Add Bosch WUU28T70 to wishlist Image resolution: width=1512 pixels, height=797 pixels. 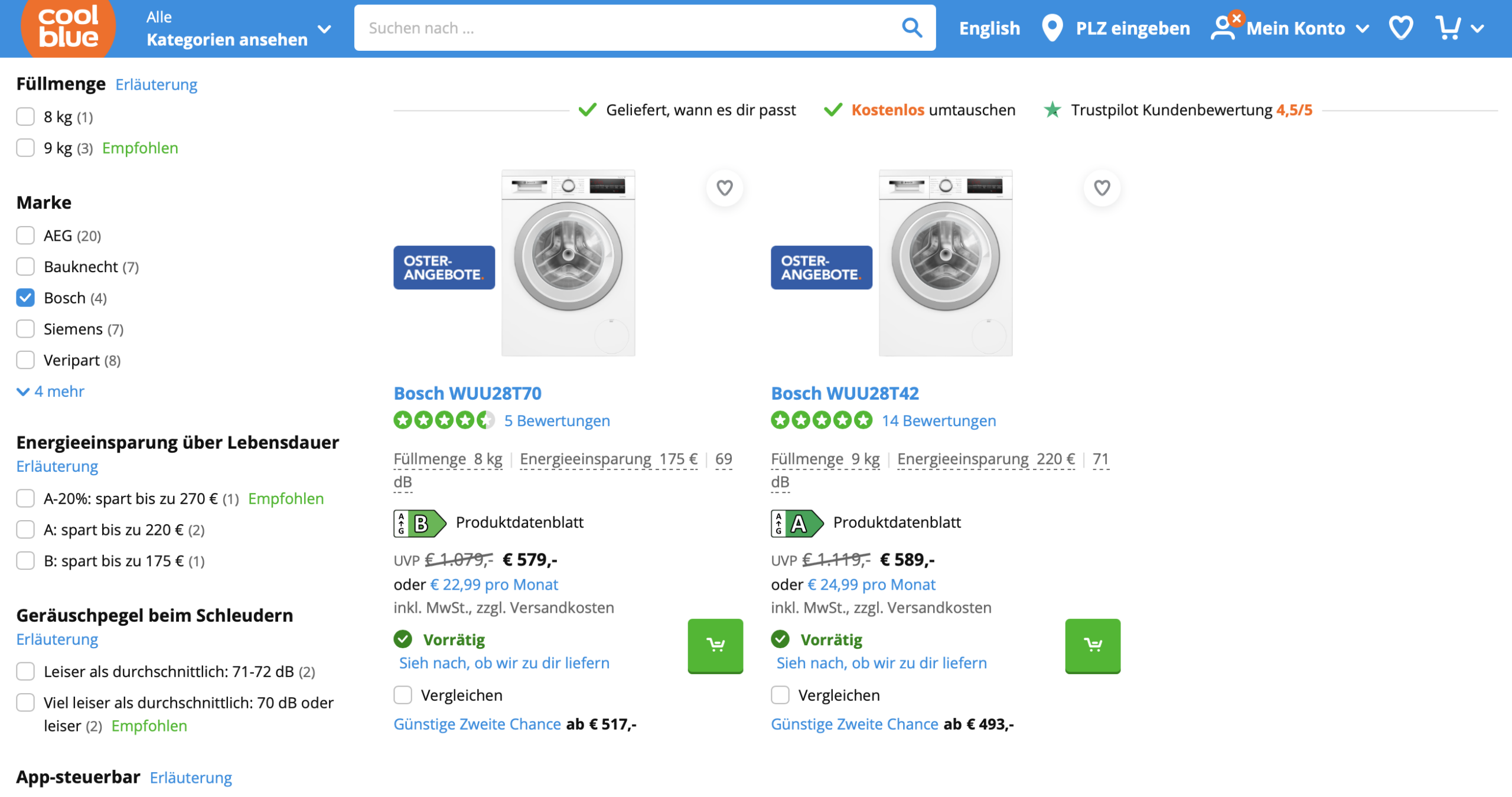coord(724,188)
